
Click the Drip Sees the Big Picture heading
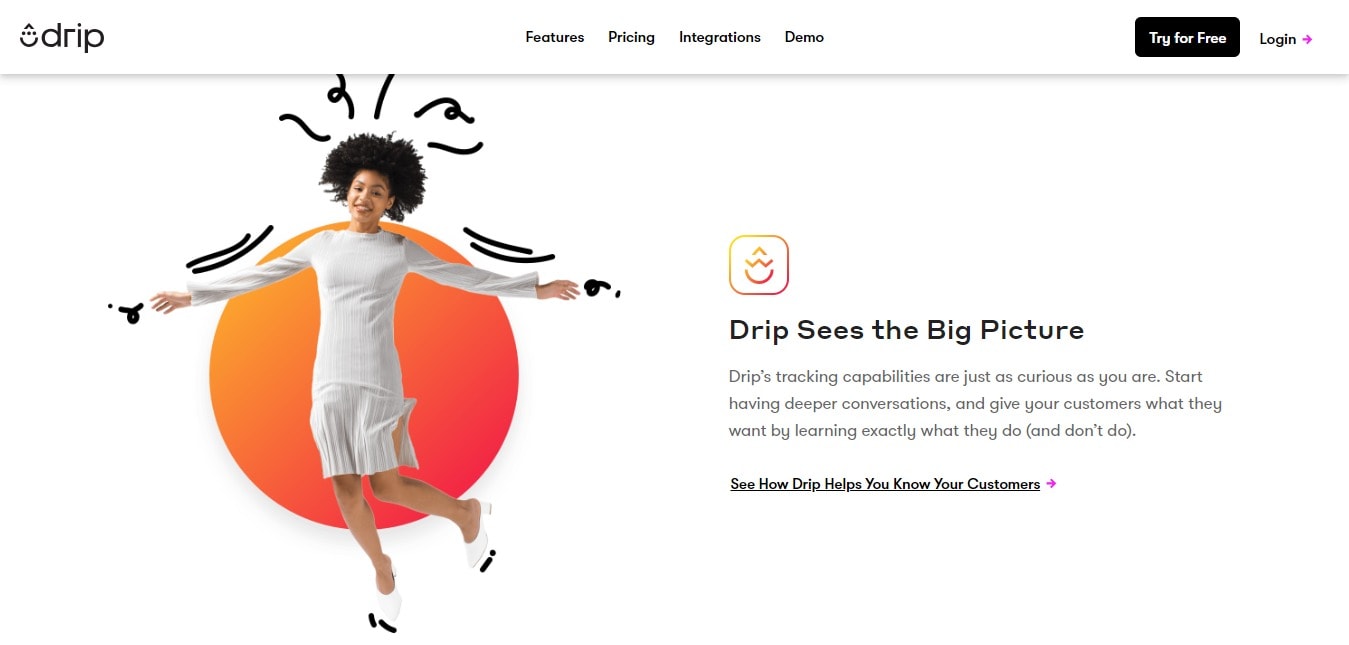tap(906, 330)
